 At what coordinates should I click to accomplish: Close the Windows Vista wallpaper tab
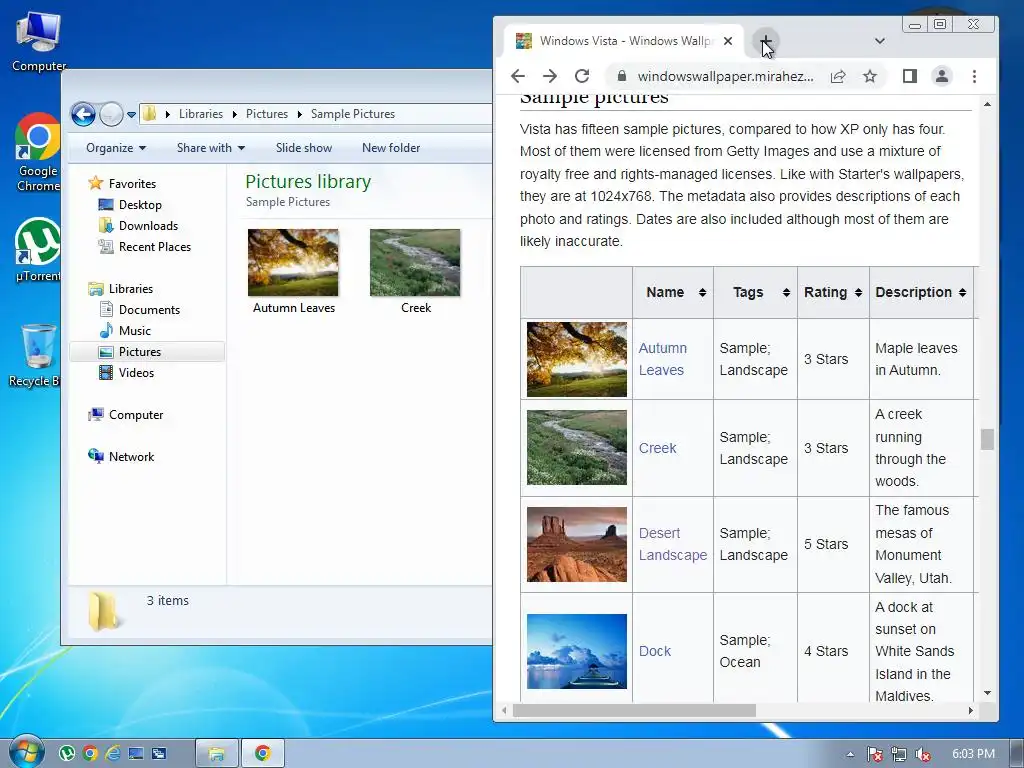[x=728, y=40]
